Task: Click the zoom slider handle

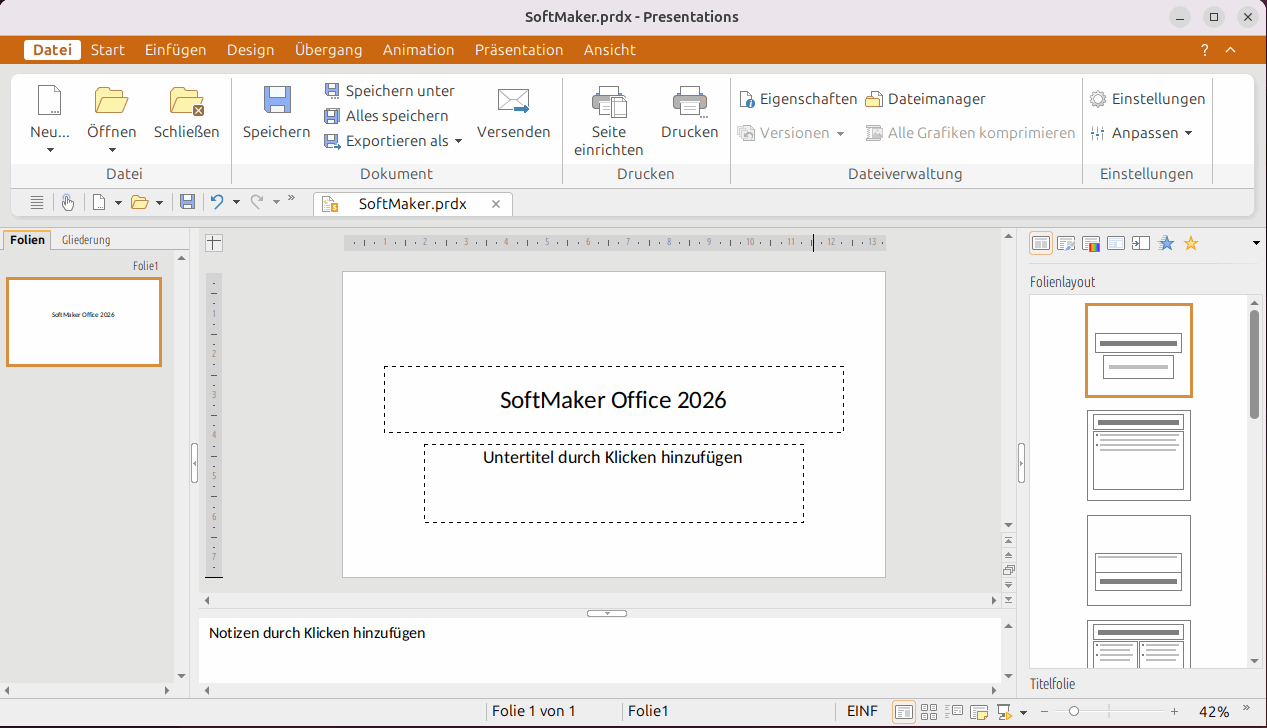Action: click(x=1073, y=712)
